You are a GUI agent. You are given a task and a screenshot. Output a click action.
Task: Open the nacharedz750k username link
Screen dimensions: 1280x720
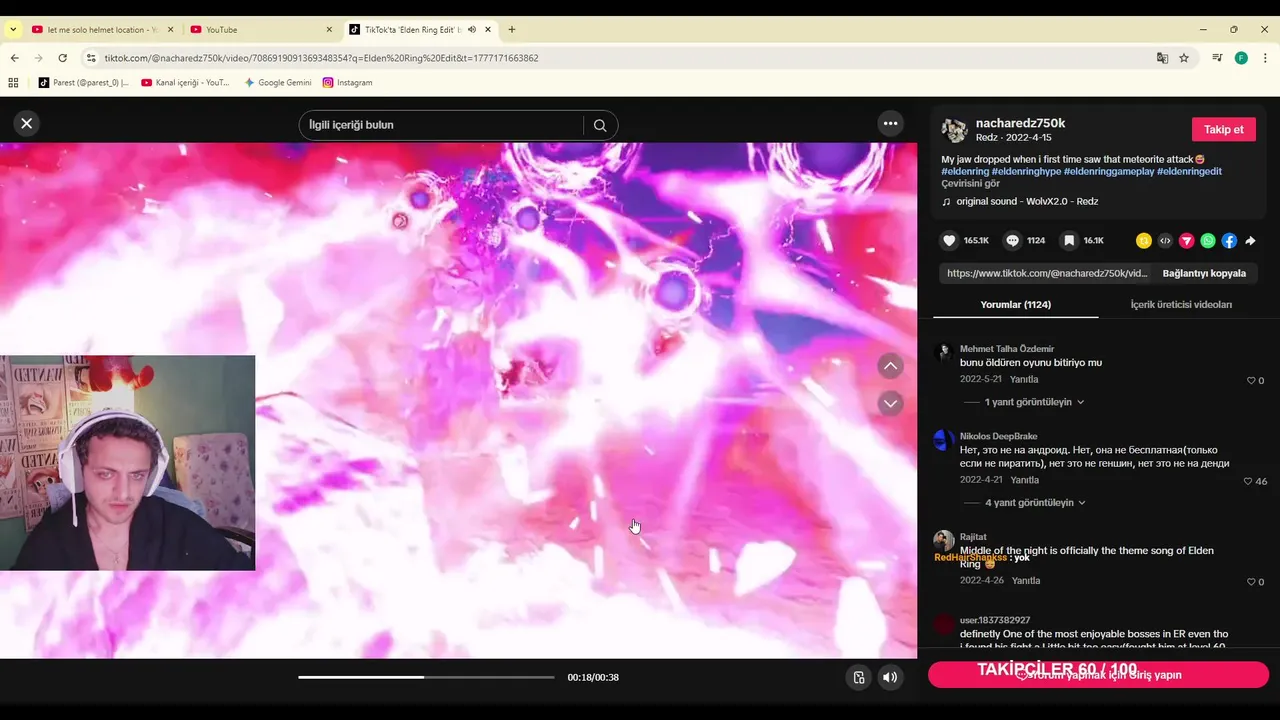coord(1020,123)
